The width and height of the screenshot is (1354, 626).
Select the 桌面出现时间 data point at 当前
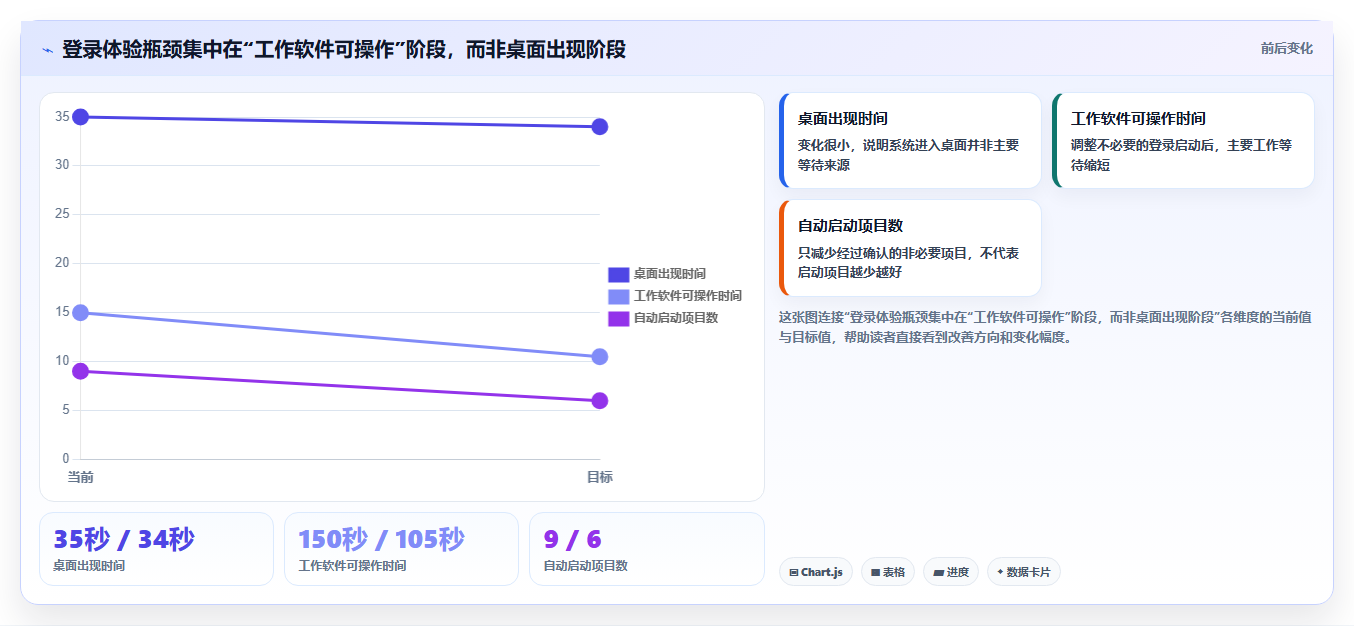pos(81,117)
